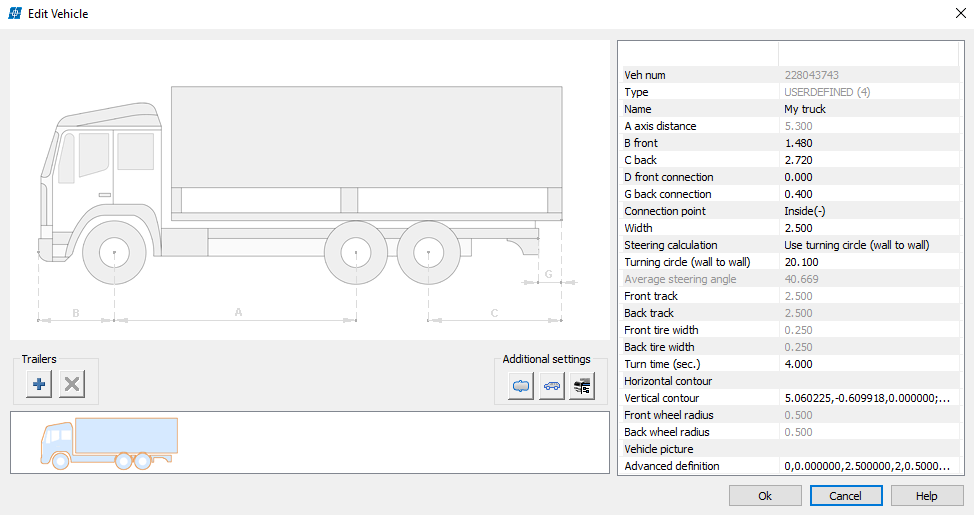Click the remove trailer X icon

tap(72, 384)
